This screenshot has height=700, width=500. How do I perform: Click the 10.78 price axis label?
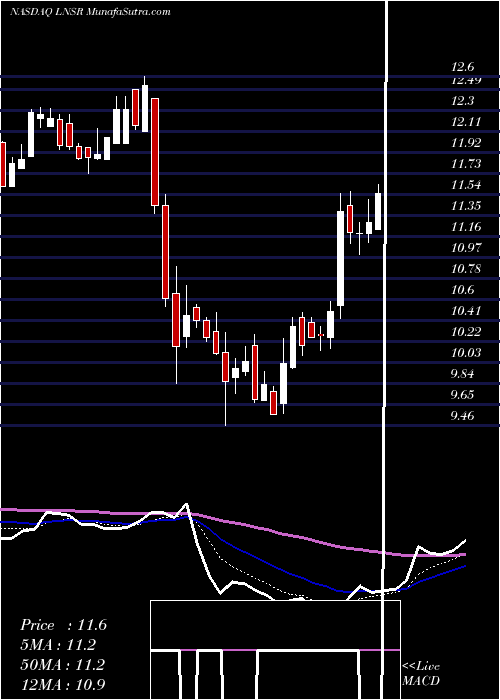(x=466, y=269)
